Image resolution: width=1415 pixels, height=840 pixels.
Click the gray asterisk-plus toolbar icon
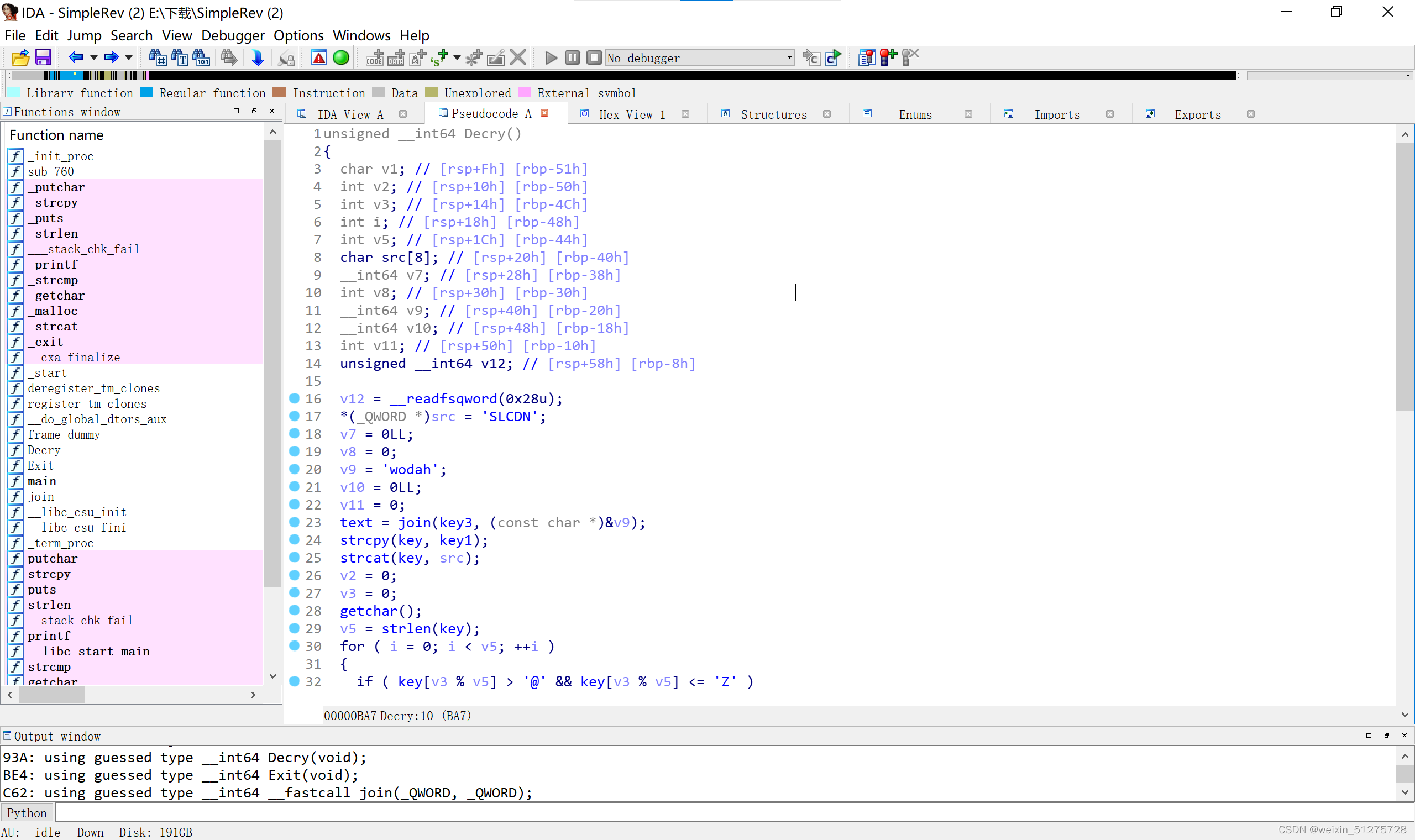point(474,57)
